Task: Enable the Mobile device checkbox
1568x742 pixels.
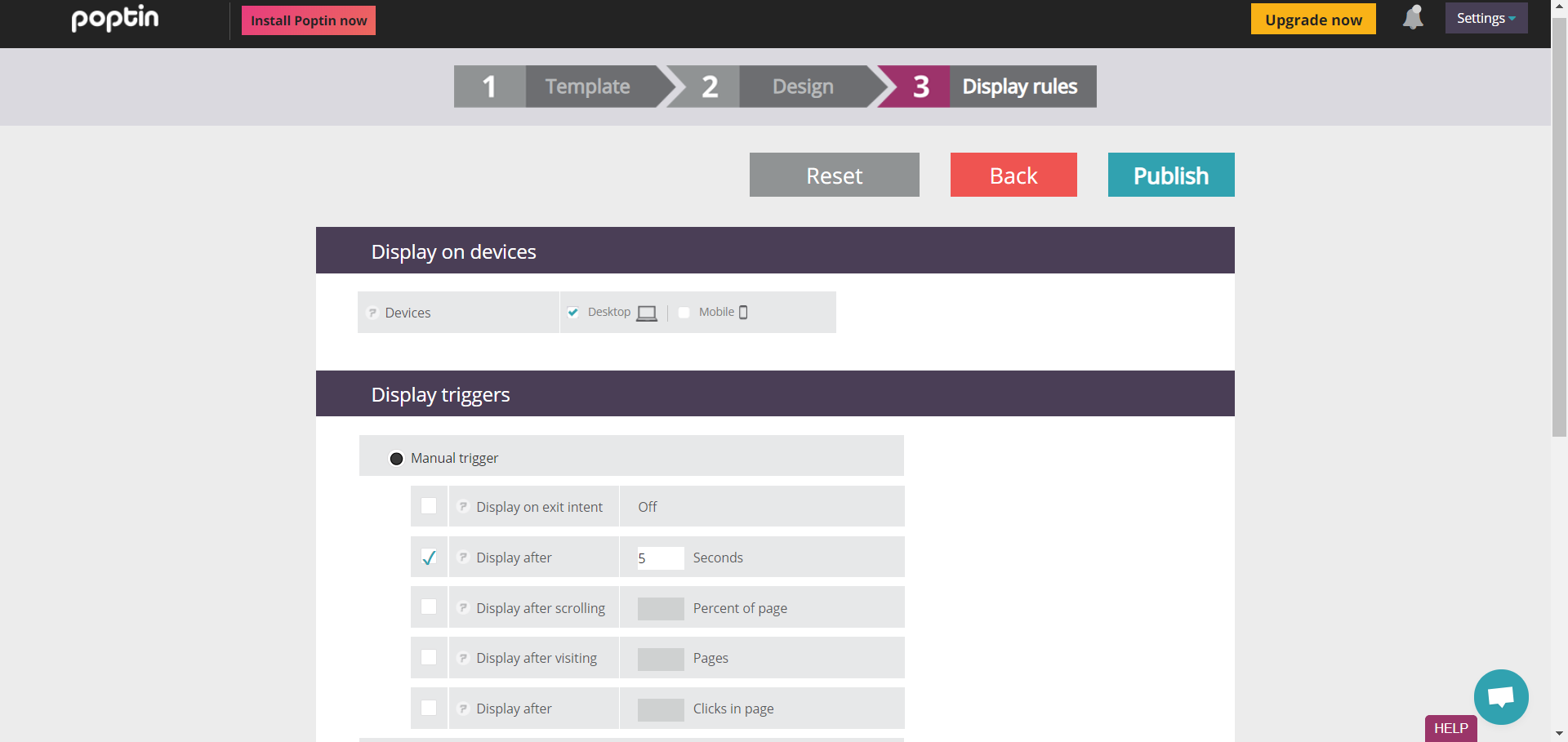Action: pos(684,312)
